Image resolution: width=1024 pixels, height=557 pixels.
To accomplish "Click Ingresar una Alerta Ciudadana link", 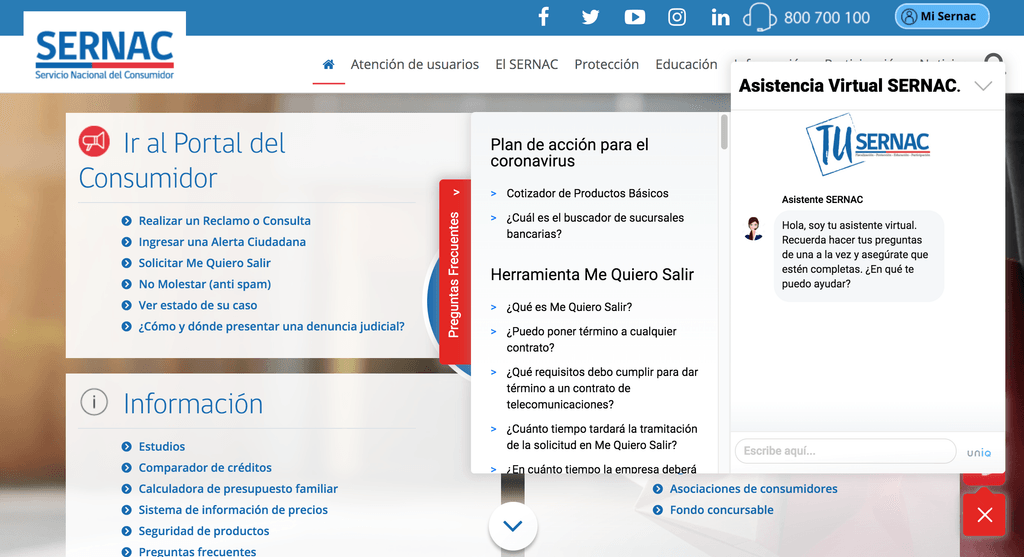I will click(x=222, y=242).
